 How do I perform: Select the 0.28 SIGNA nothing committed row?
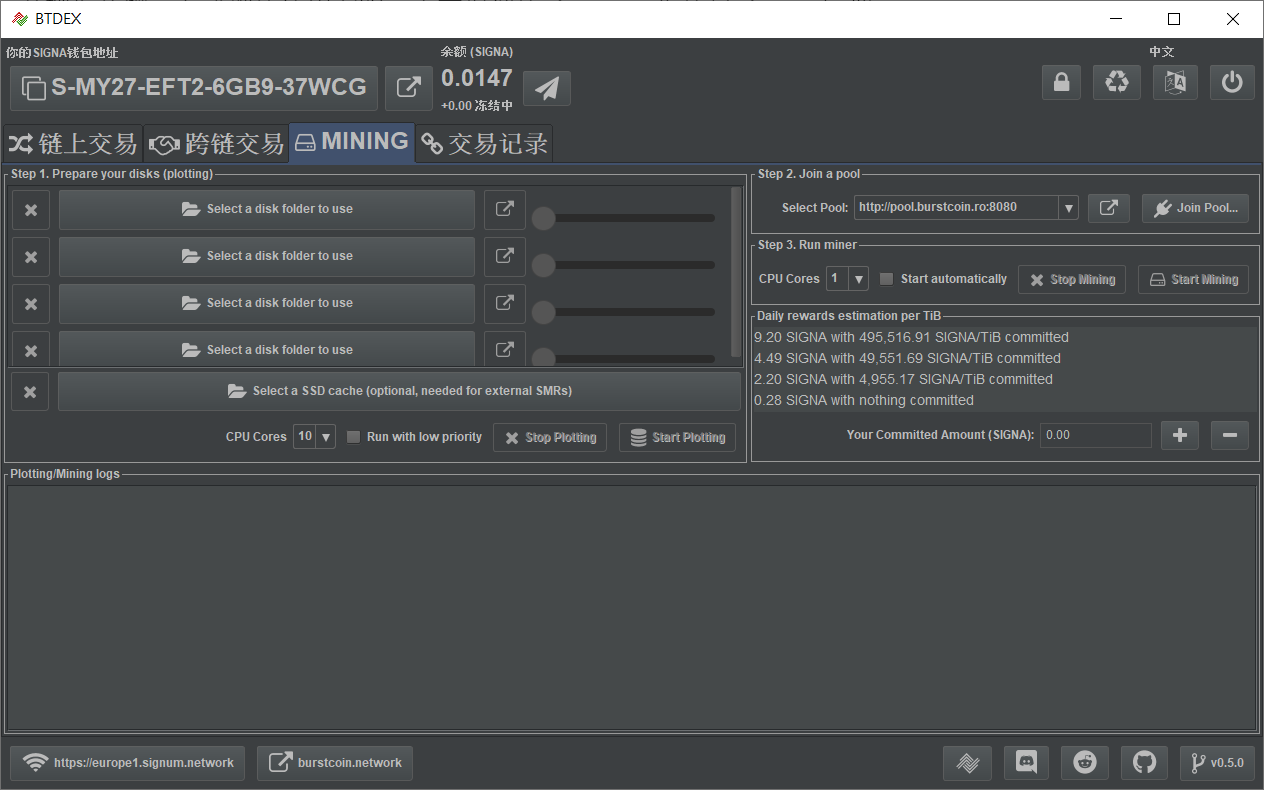coord(1005,400)
